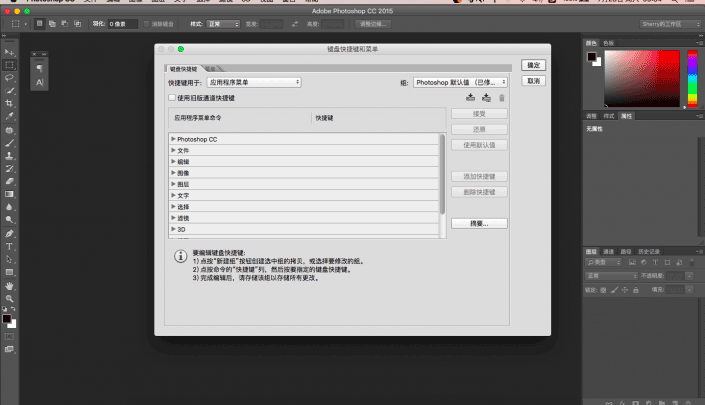Choose Intersect with Selection mode
The height and width of the screenshot is (405, 705).
[x=77, y=24]
